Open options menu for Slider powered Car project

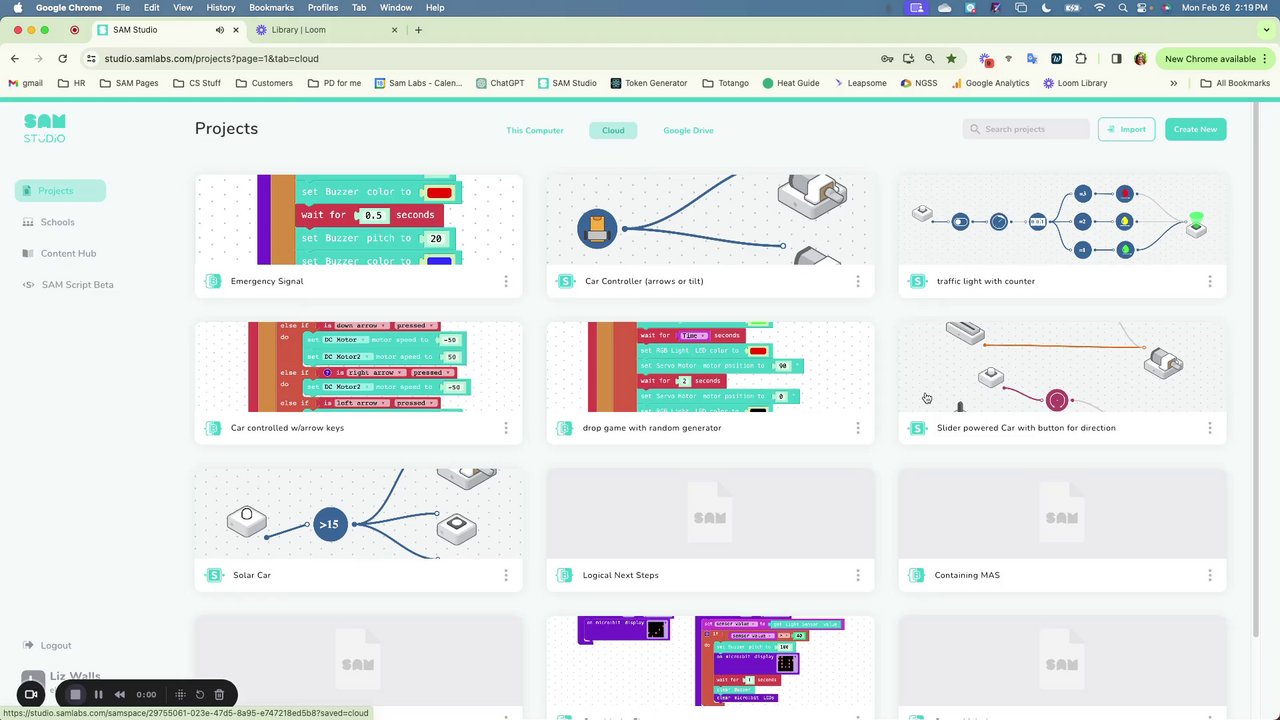tap(1209, 428)
